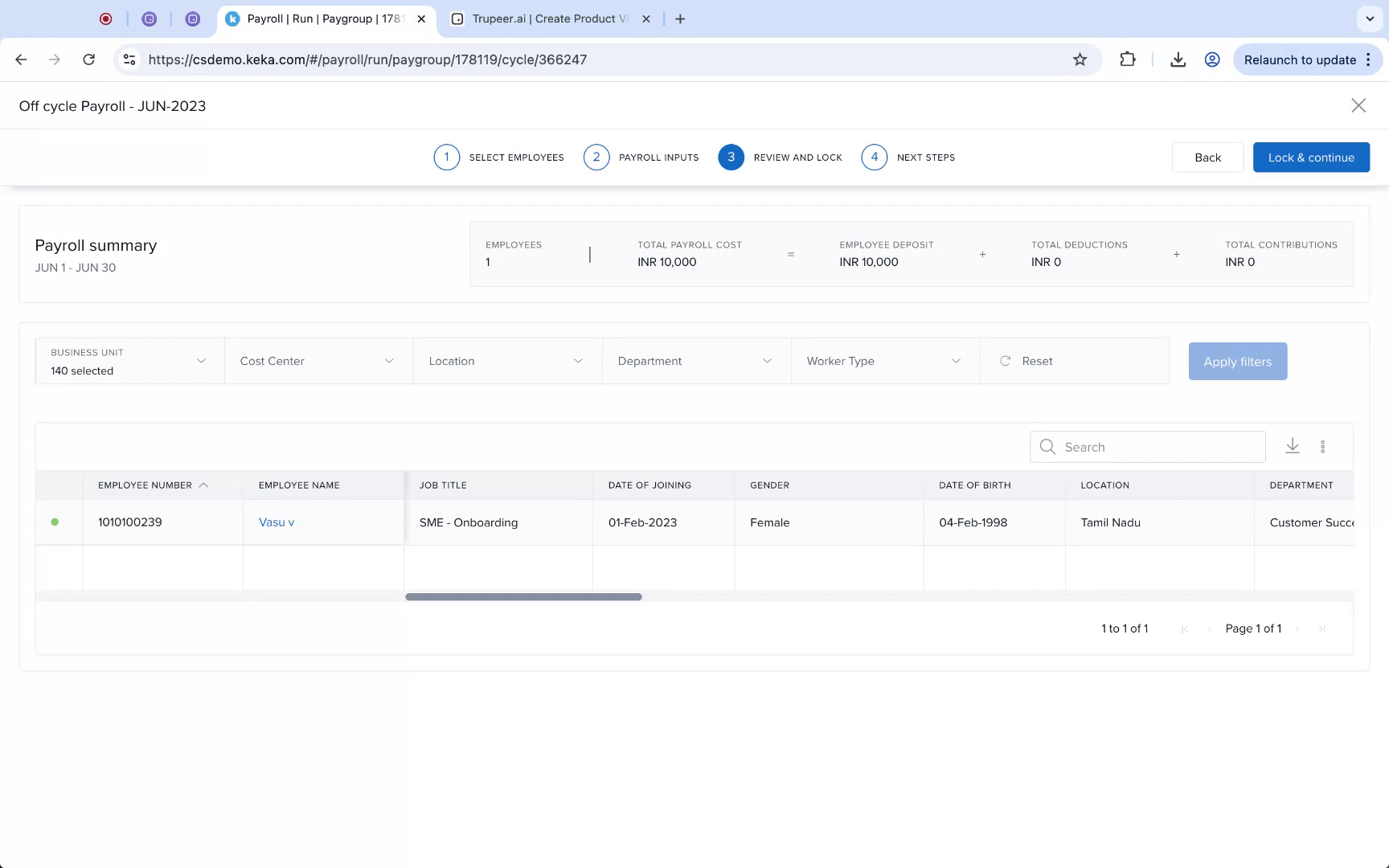Reload the page with the refresh icon
The width and height of the screenshot is (1389, 868).
tap(89, 59)
